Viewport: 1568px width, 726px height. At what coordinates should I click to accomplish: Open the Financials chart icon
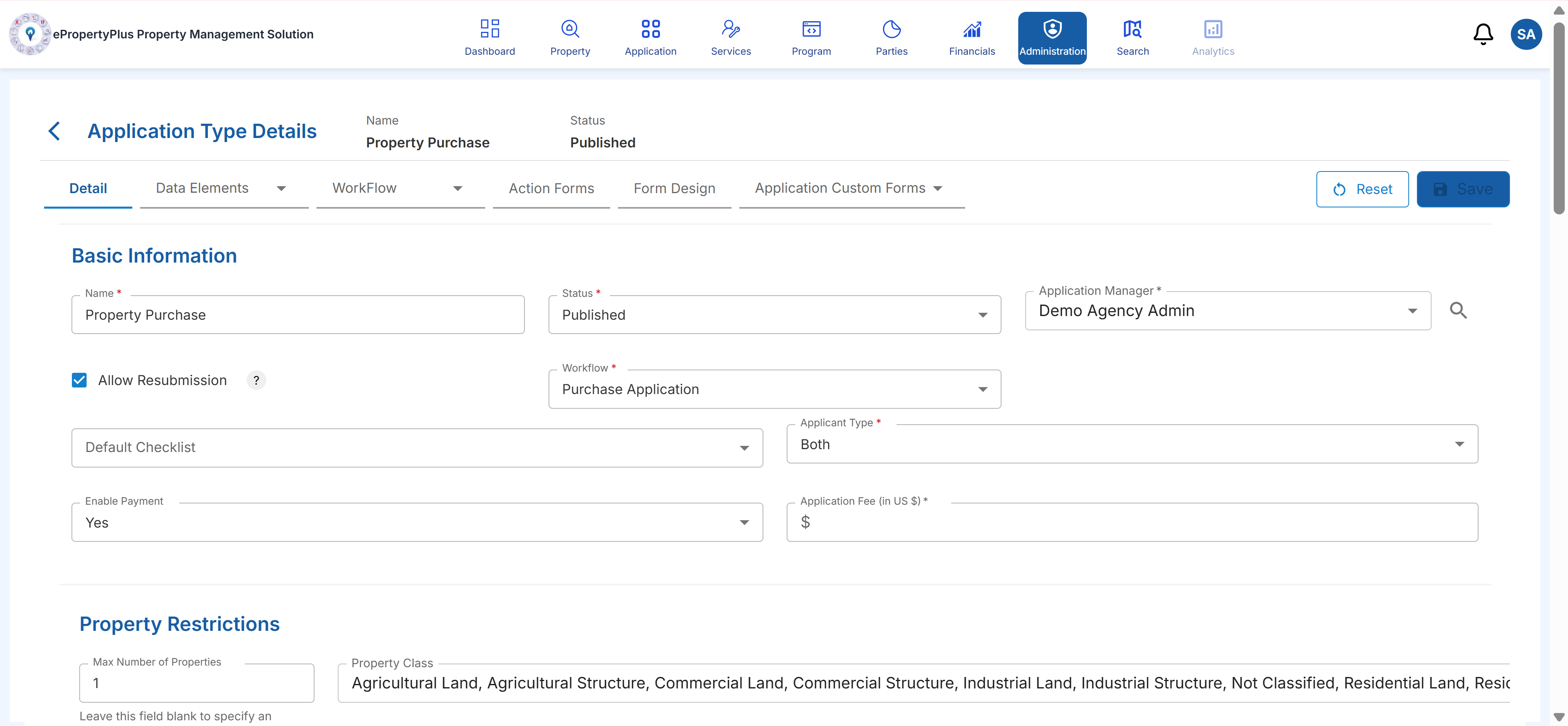(972, 29)
